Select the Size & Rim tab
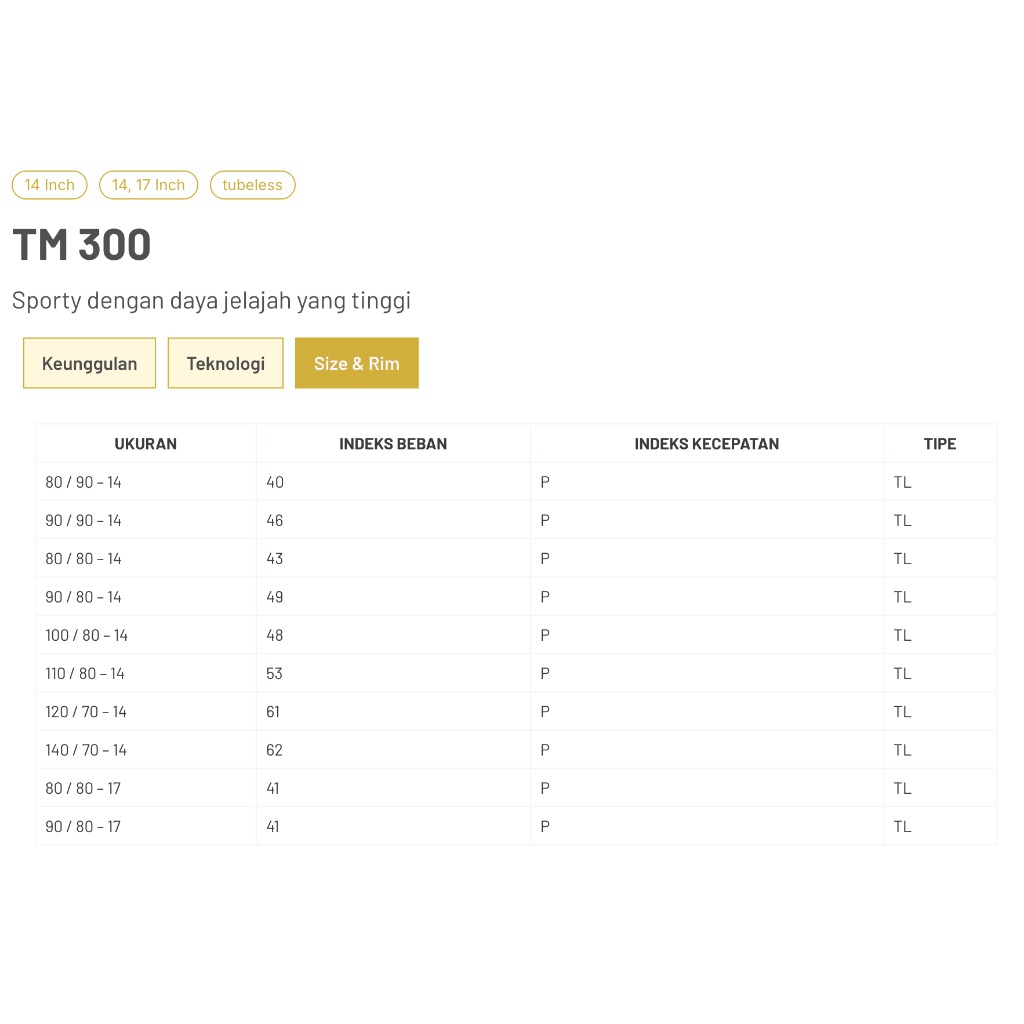This screenshot has width=1024, height=1024. coord(356,363)
